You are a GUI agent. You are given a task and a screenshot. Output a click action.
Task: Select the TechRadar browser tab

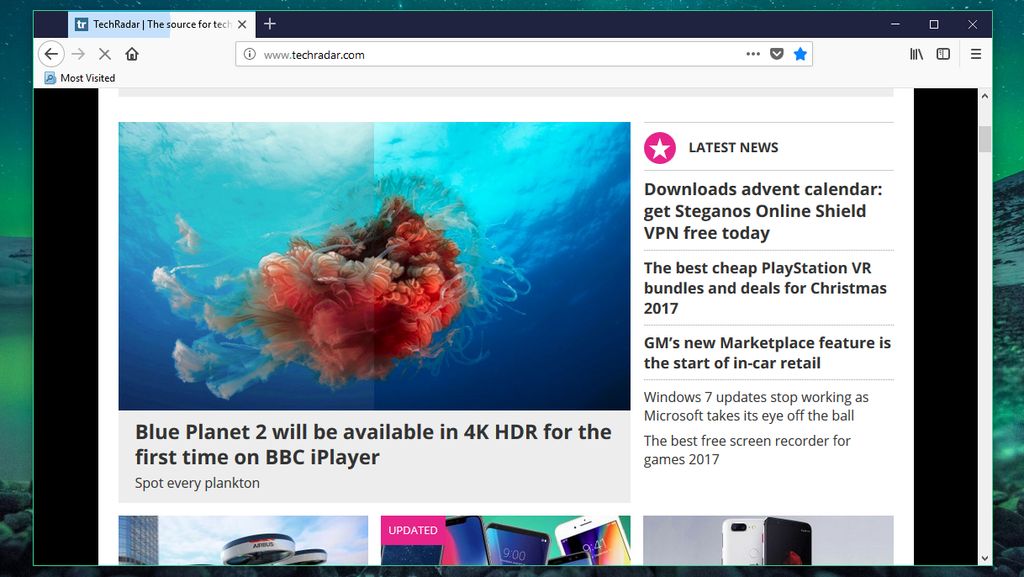tap(150, 24)
